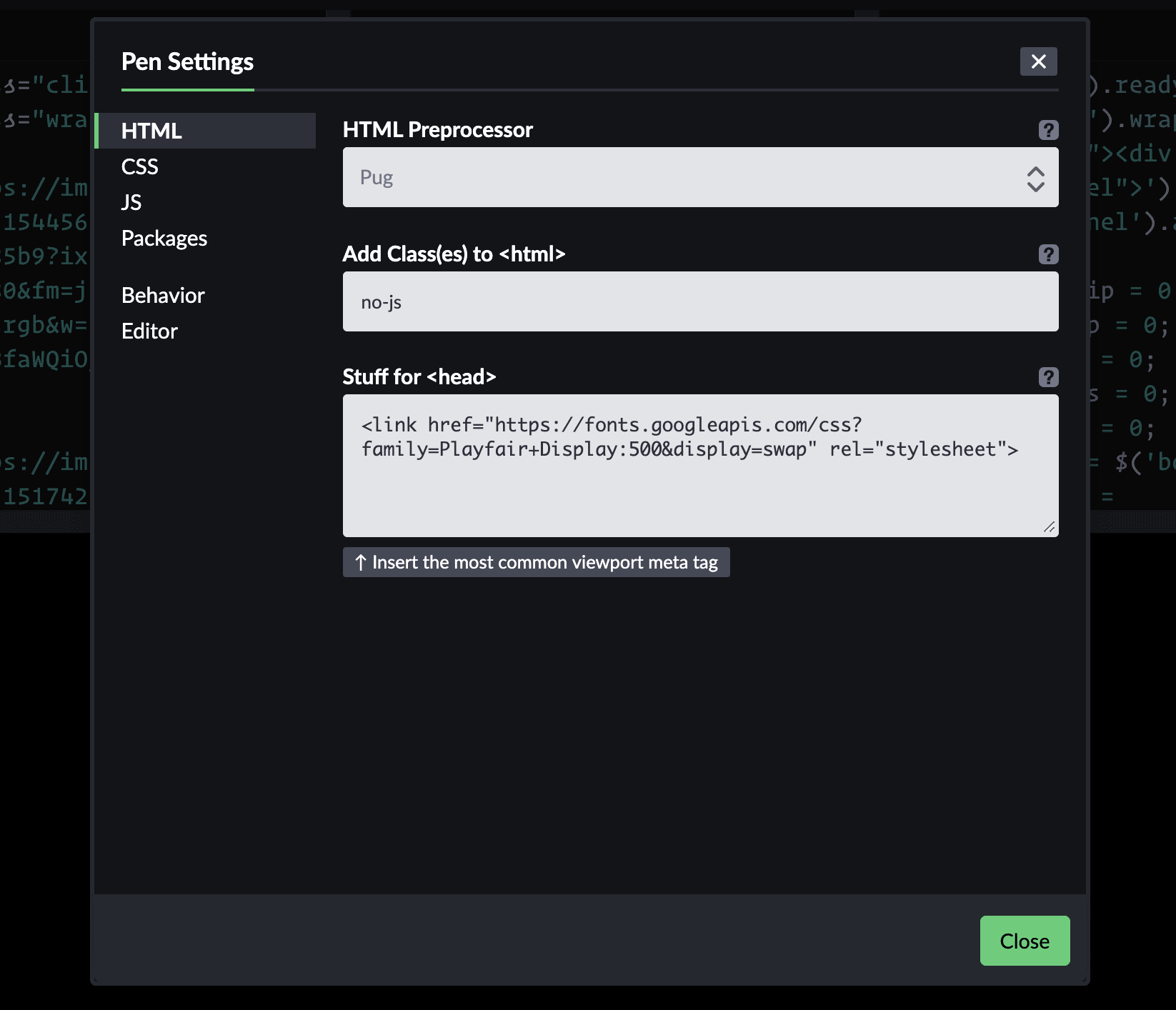Click inside the no-js class field
Image resolution: width=1176 pixels, height=1010 pixels.
pos(700,301)
